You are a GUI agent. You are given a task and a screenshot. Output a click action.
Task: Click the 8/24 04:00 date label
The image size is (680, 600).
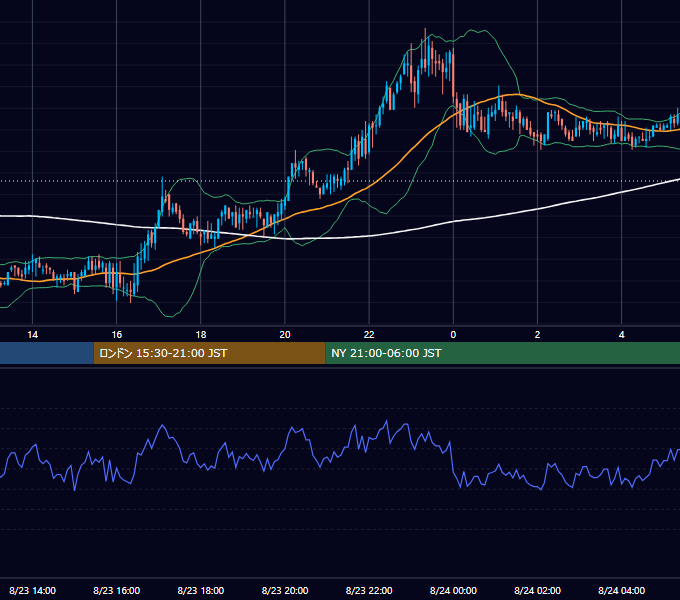621,590
